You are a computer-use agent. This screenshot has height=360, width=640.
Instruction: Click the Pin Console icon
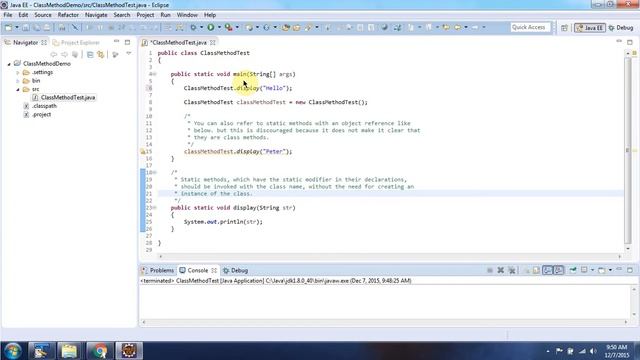tap(573, 270)
